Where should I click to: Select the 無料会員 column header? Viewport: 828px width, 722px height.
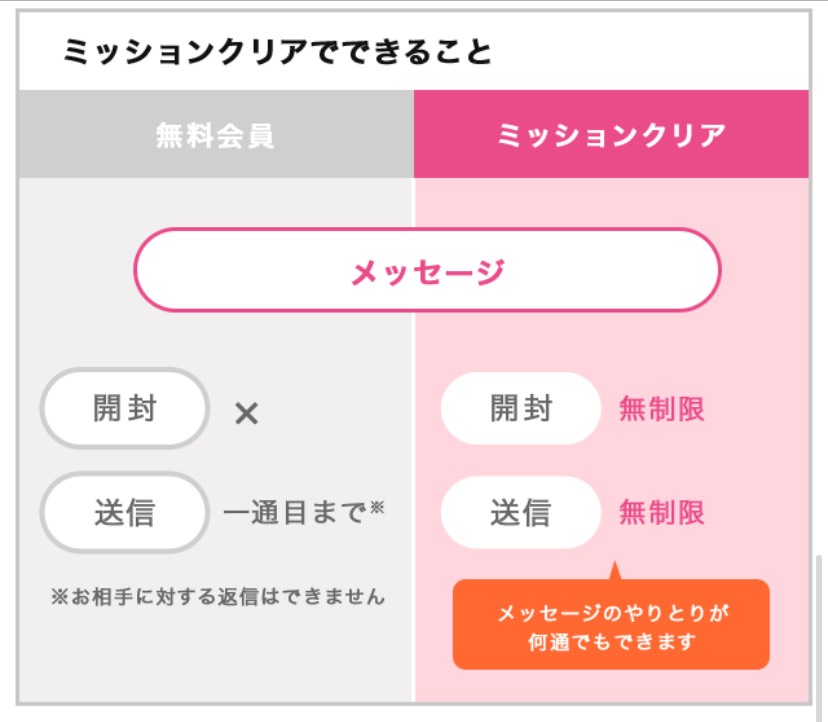click(216, 134)
